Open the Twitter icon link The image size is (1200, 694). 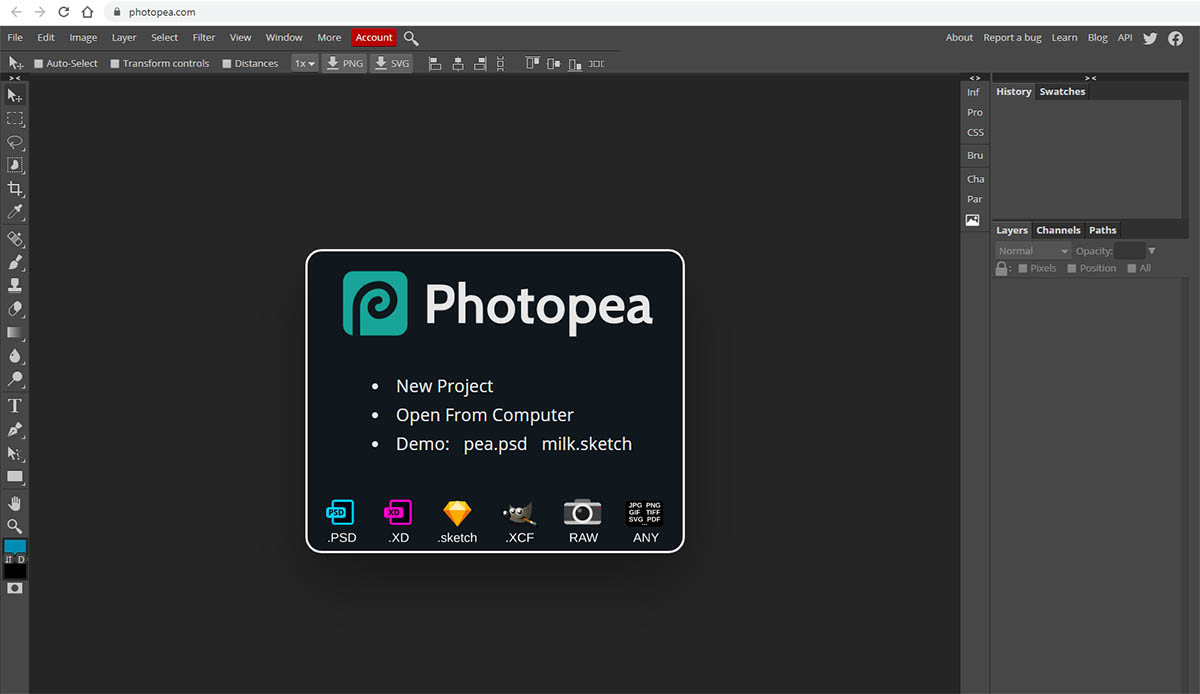(x=1150, y=38)
